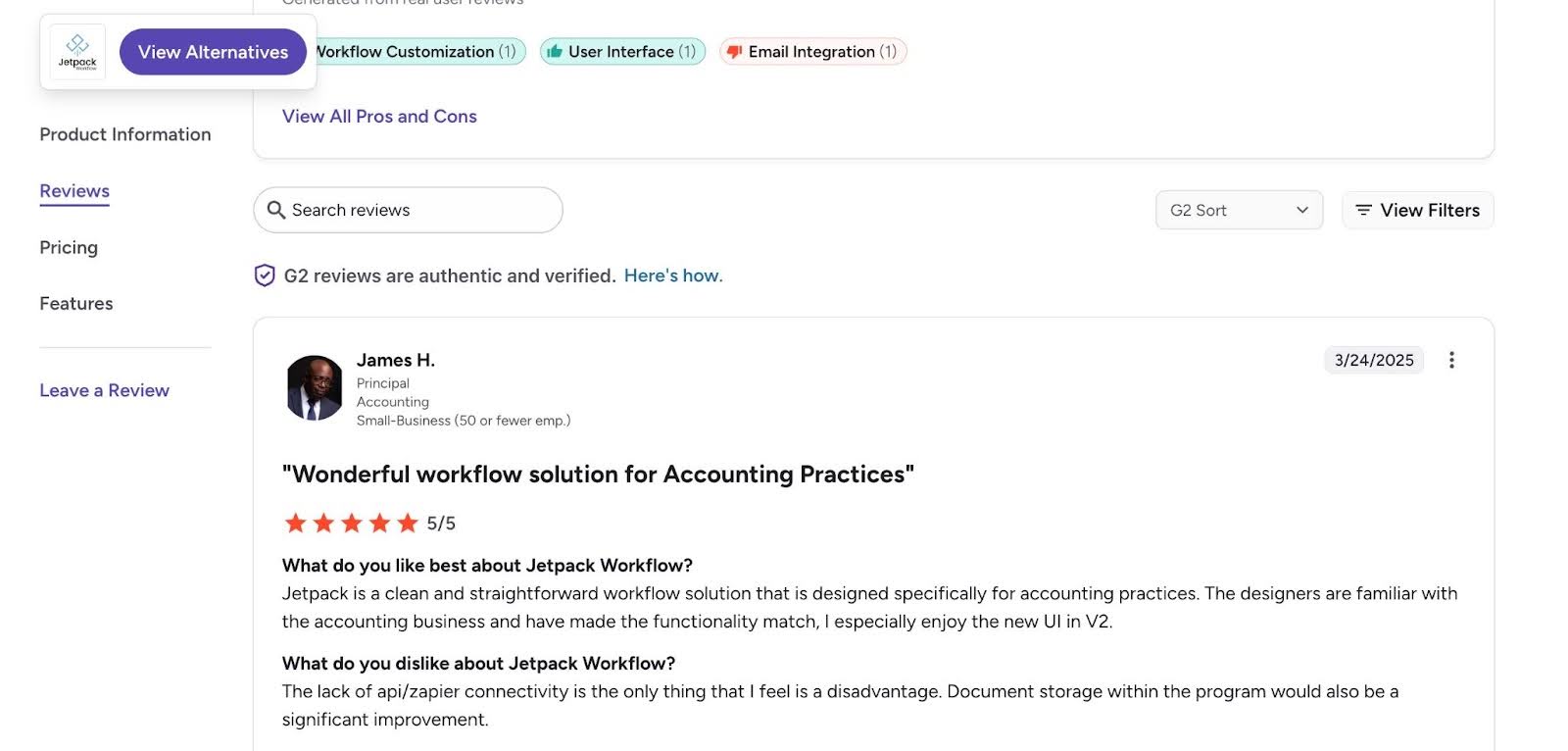Expand the View Filters panel
Image resolution: width=1568 pixels, height=751 pixels.
click(1417, 210)
